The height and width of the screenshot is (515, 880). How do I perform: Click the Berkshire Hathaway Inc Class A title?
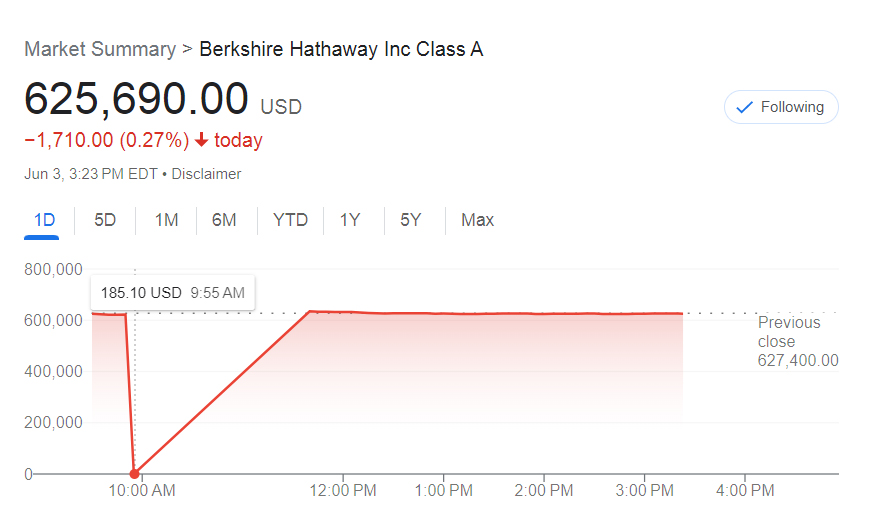point(341,49)
